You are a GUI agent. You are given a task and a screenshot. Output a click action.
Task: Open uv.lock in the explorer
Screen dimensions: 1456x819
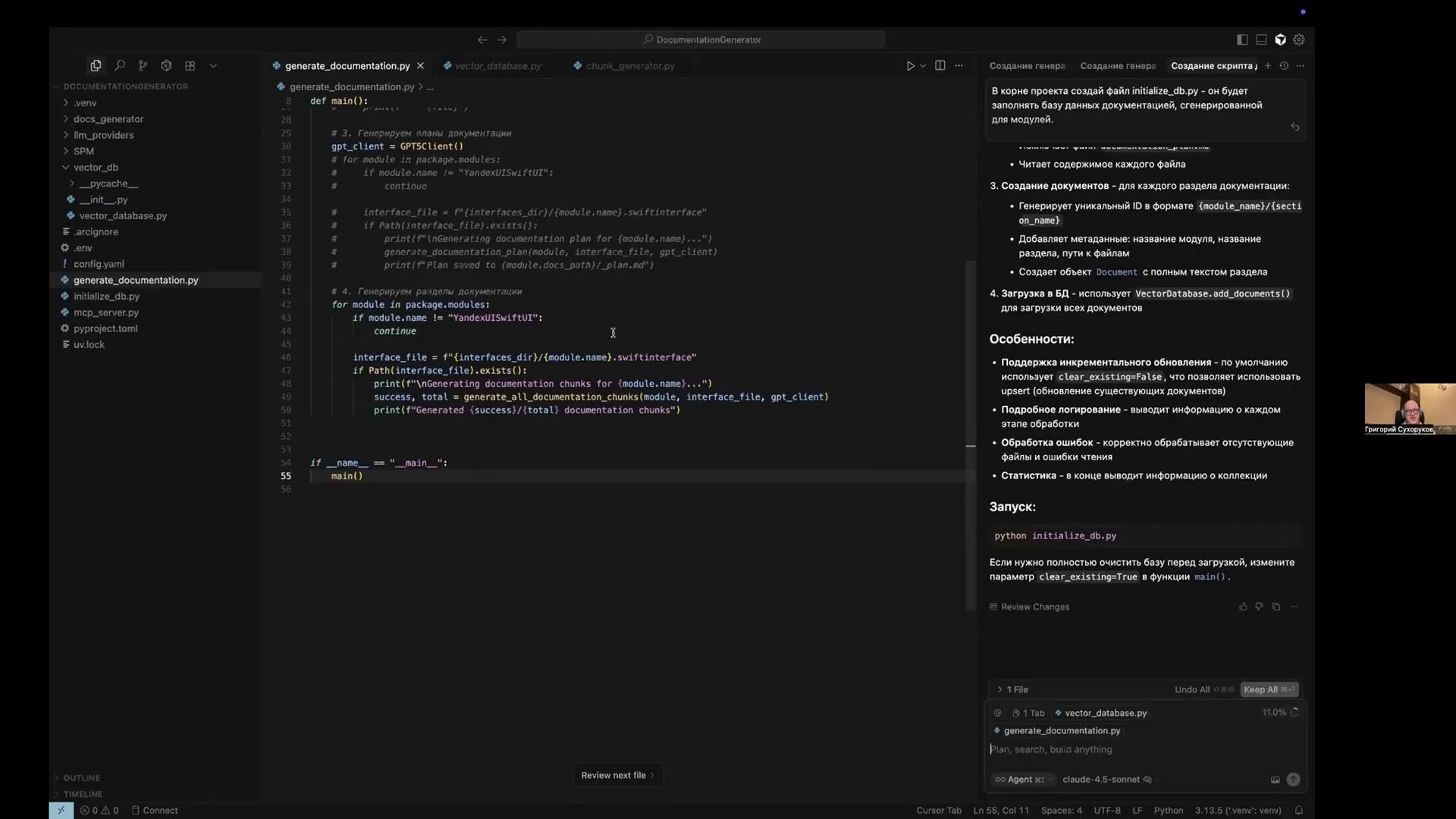click(89, 345)
